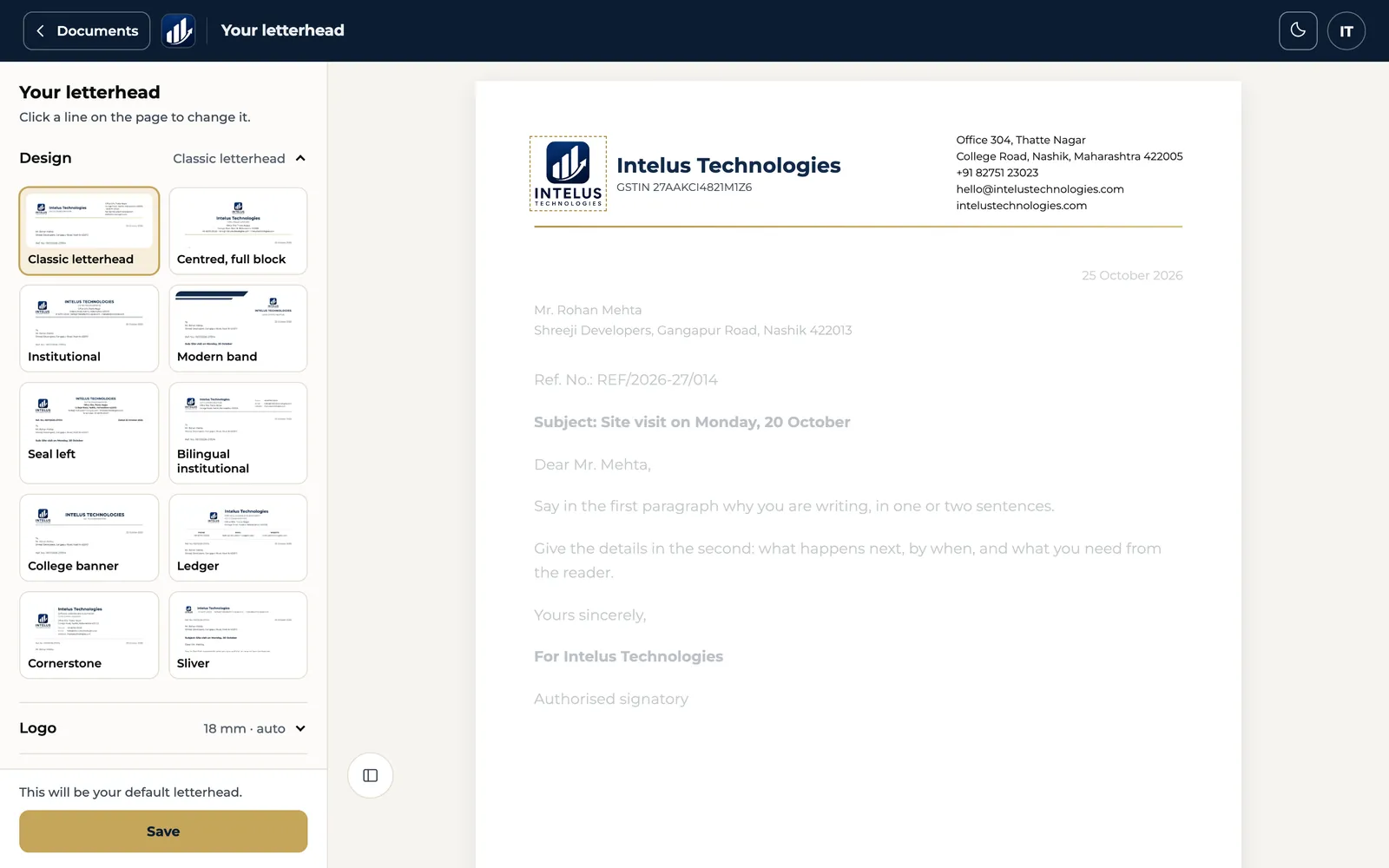Open the IT account avatar menu
The width and height of the screenshot is (1389, 868).
click(x=1346, y=30)
